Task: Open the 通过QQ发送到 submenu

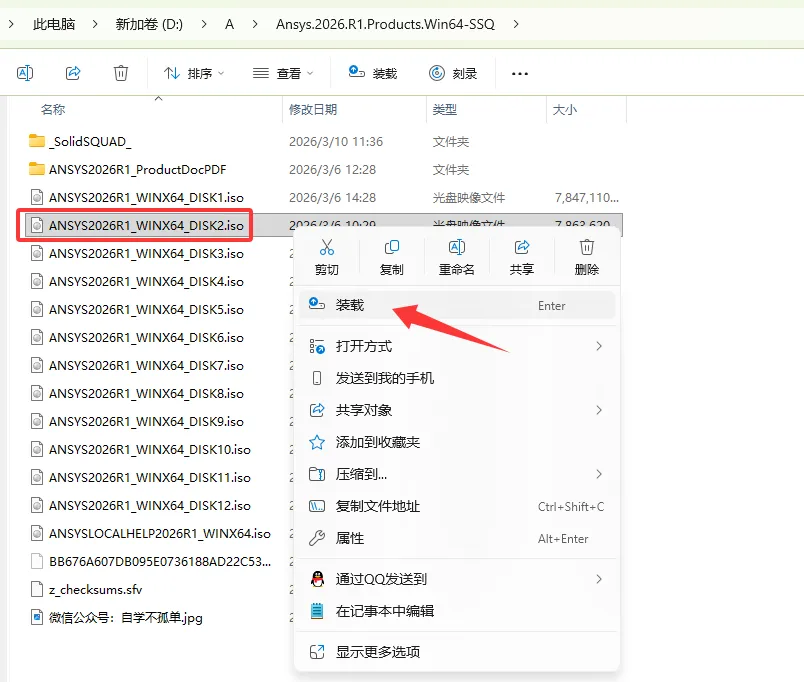Action: (457, 579)
